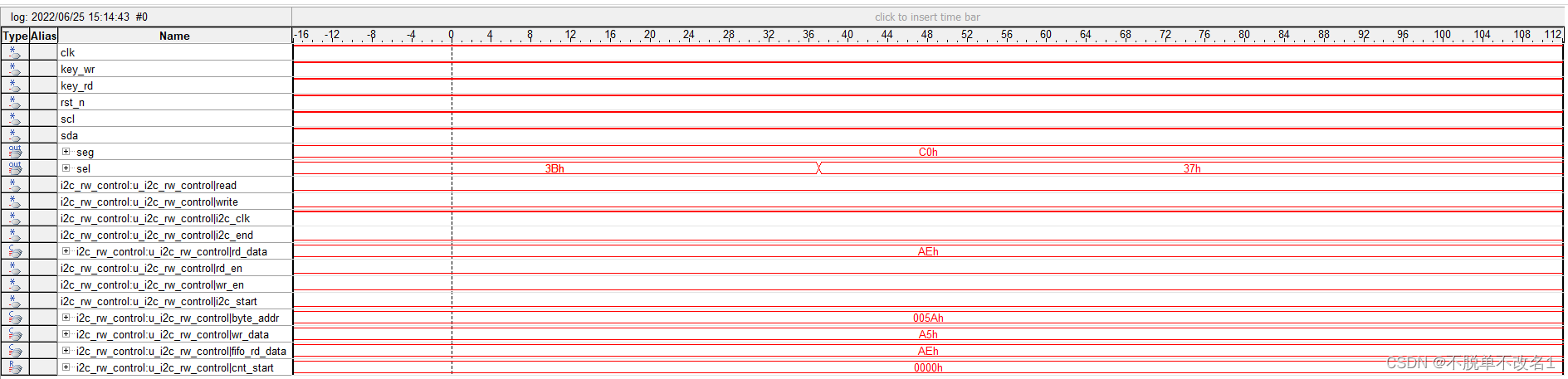Click the type icon for byte_addr bus
The image size is (1568, 379).
coord(15,318)
